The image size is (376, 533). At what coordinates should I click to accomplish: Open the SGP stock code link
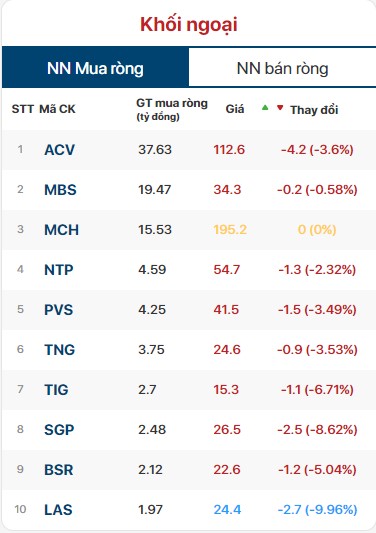[59, 430]
